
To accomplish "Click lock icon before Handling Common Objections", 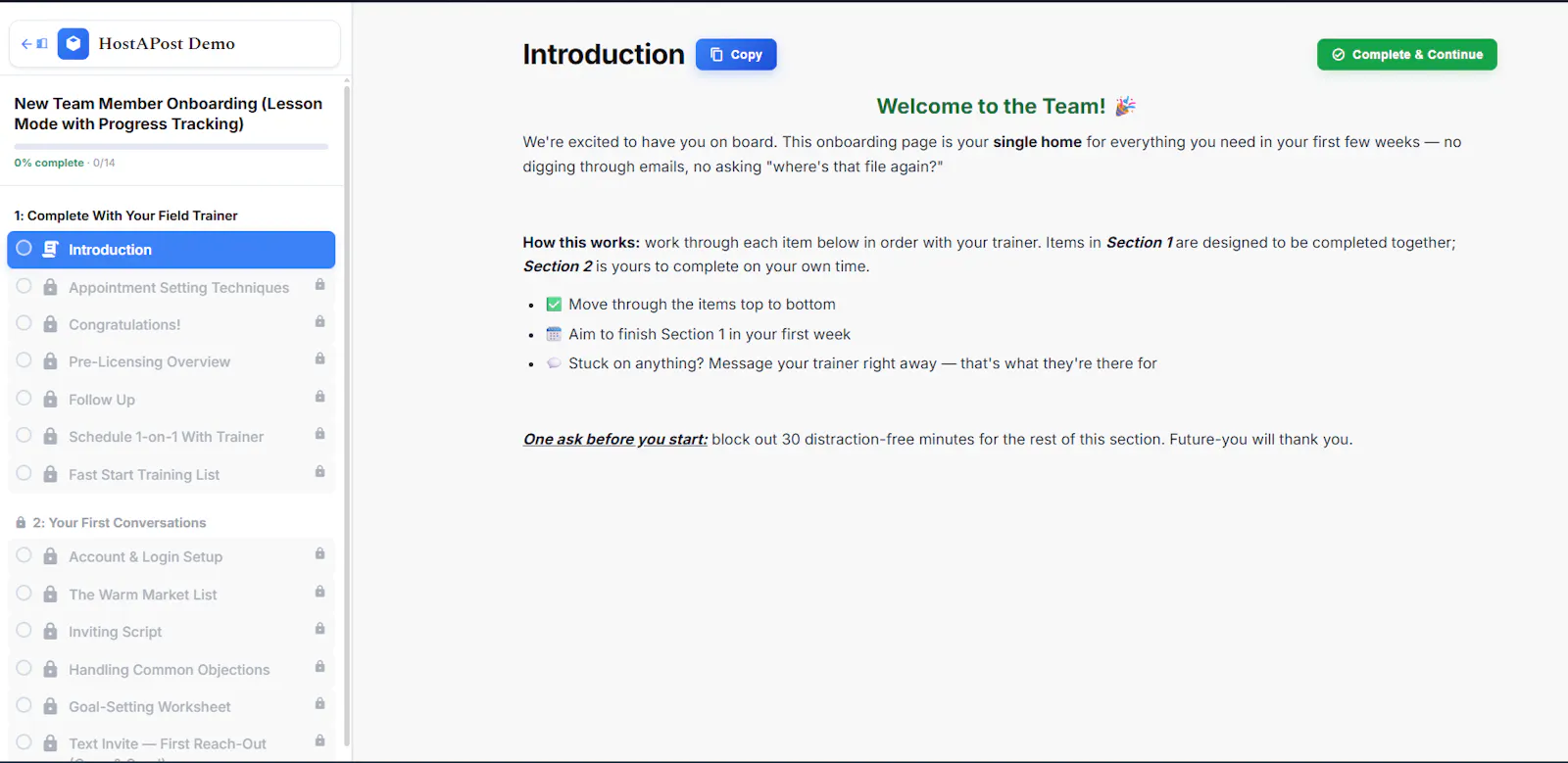I will pos(50,669).
